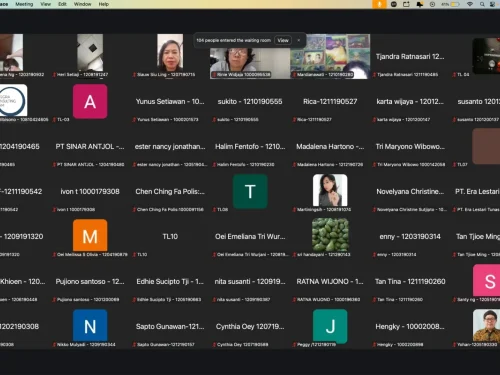Click the battery status icon
The image size is (500, 375).
point(455,4)
